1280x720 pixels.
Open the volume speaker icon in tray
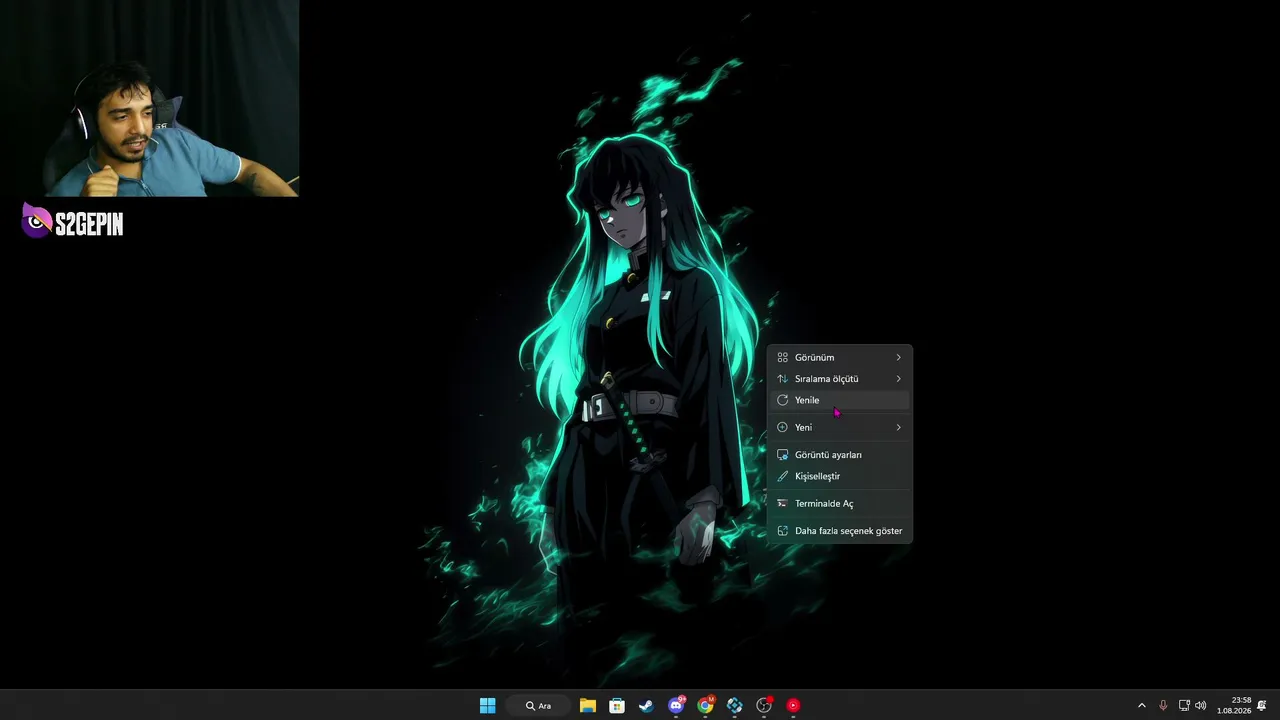point(1200,705)
